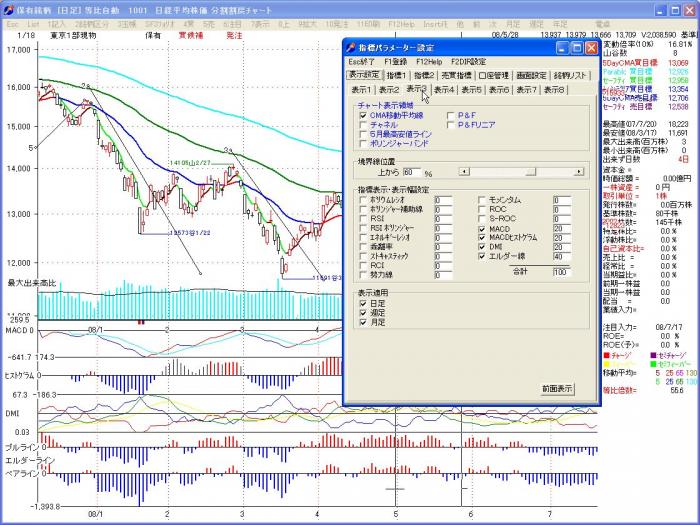Open the 銘柄リスト tab
This screenshot has width=700, height=525.
click(x=570, y=75)
